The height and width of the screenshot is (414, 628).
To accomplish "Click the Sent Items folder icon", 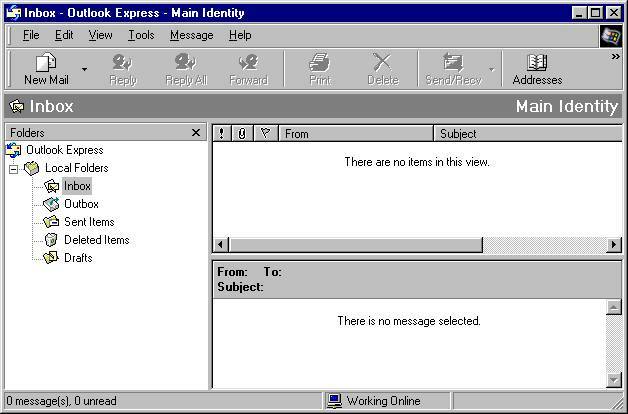I will click(x=51, y=221).
